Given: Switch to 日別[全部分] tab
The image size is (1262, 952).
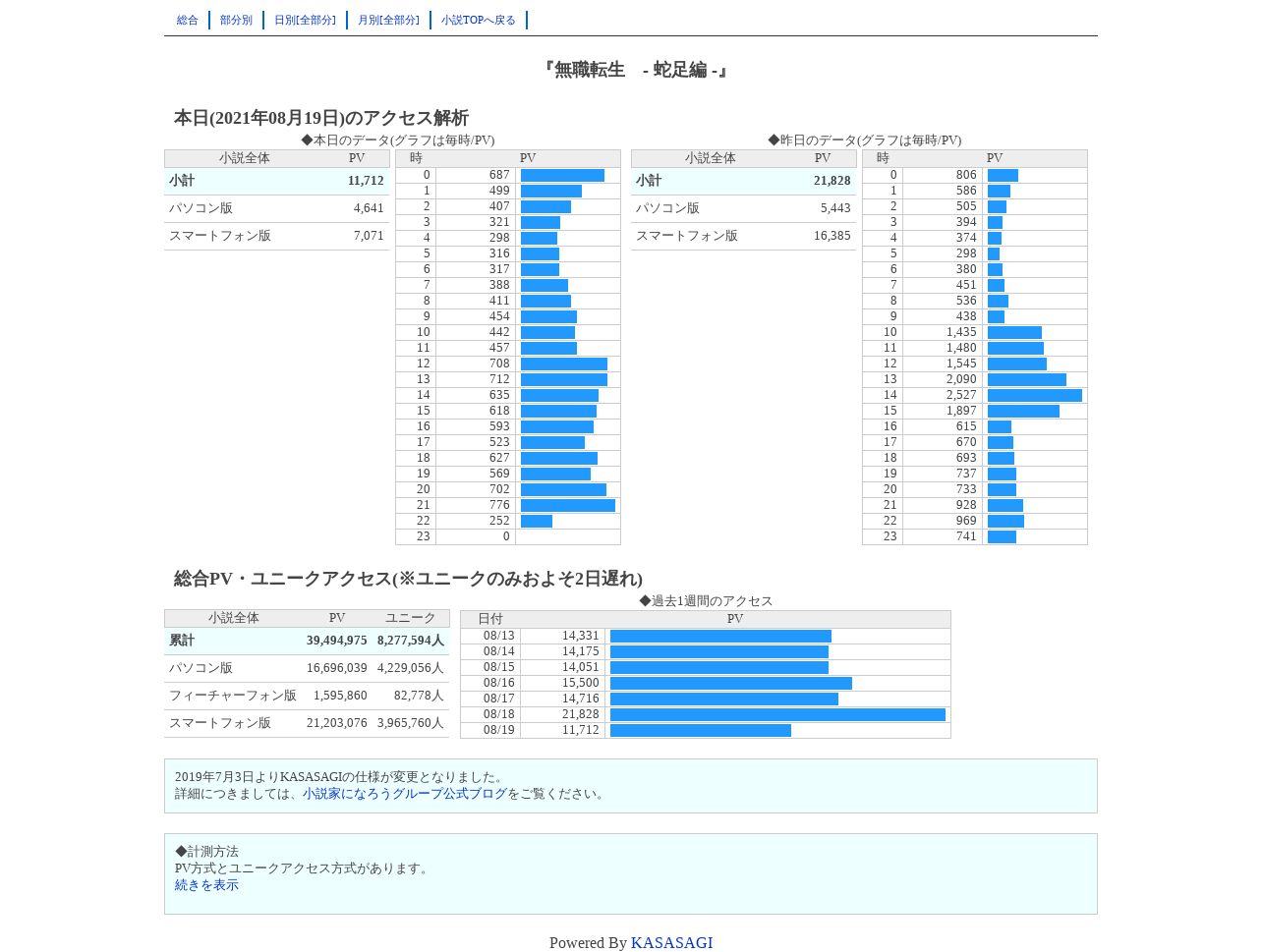Looking at the screenshot, I should (x=305, y=20).
